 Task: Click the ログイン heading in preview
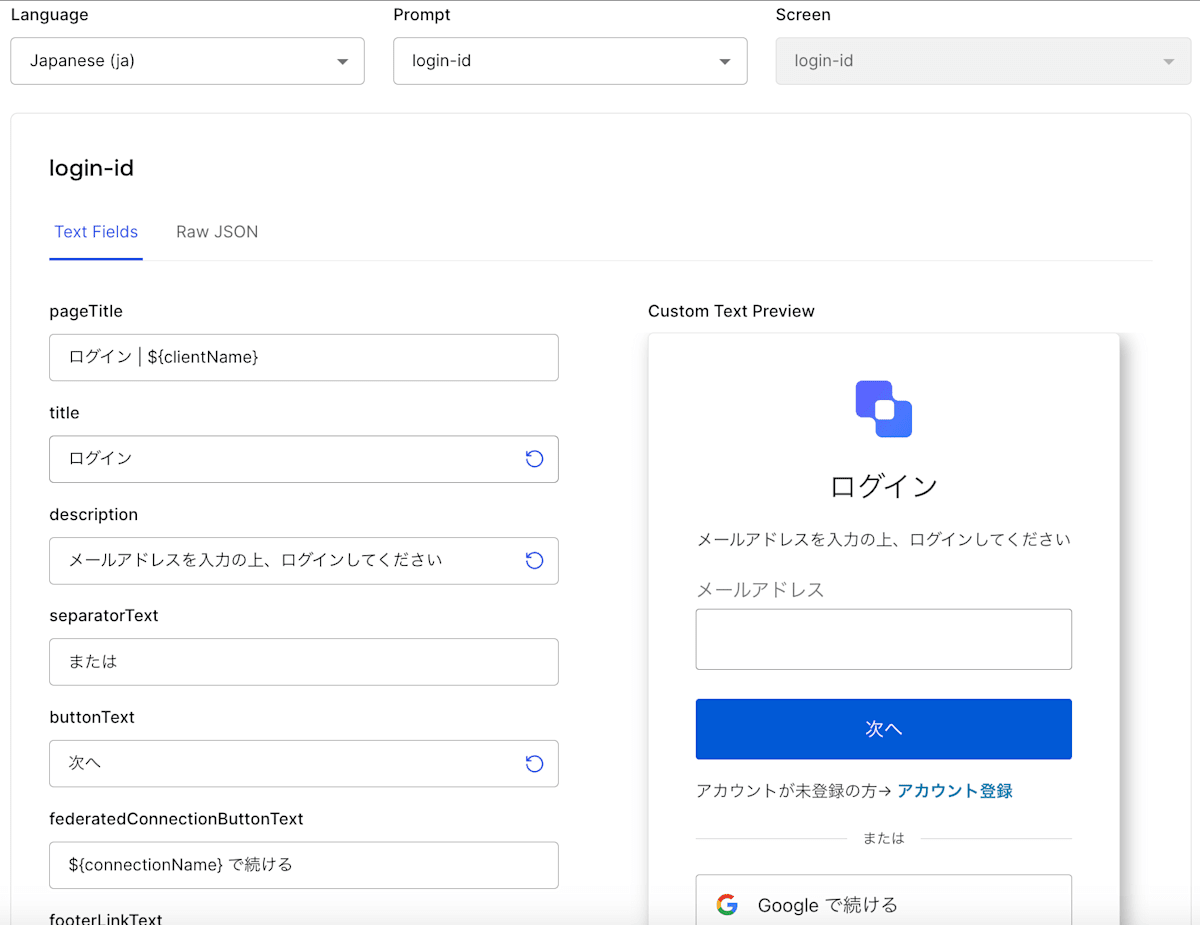click(x=884, y=486)
